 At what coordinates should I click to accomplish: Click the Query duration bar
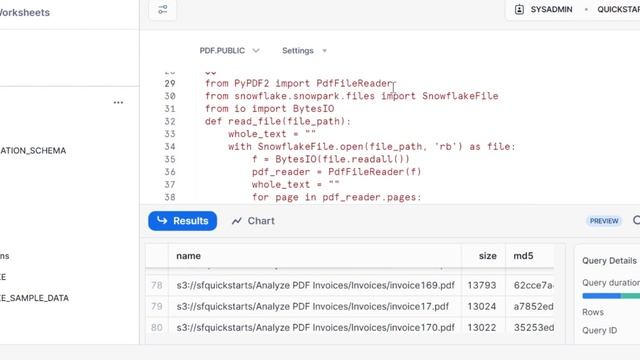tap(611, 296)
